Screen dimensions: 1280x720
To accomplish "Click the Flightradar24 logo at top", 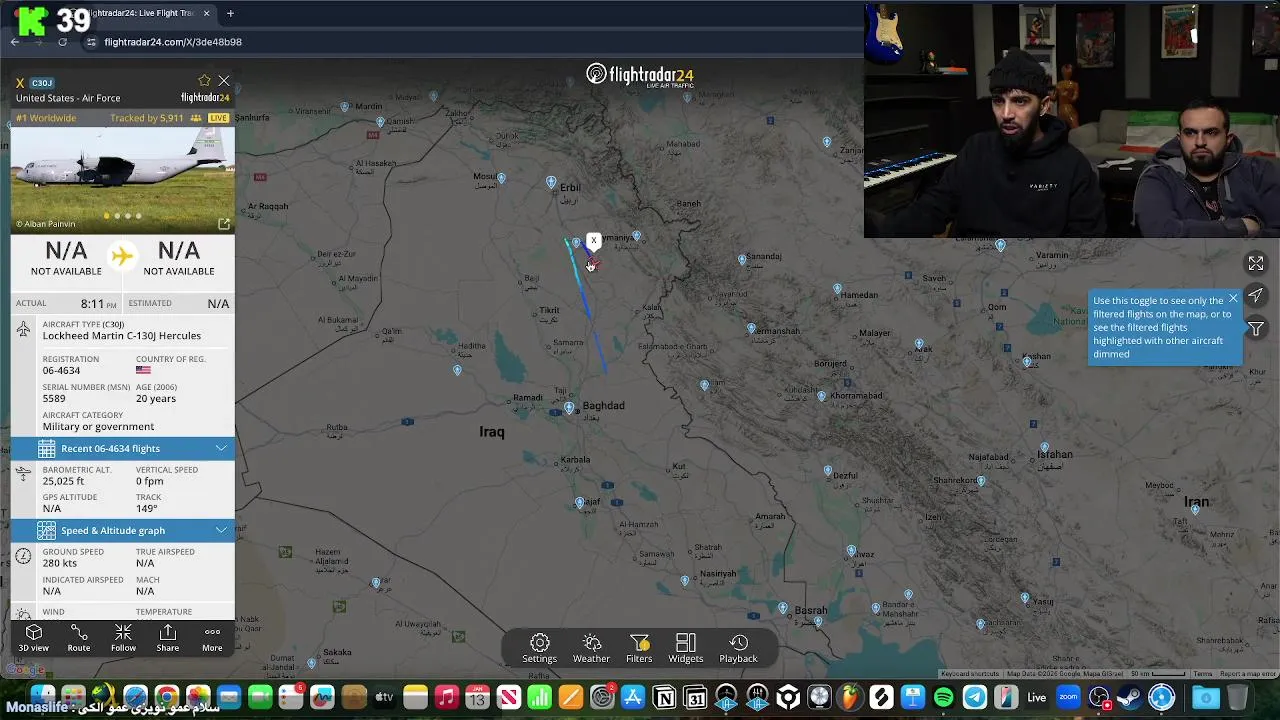I will pos(640,75).
